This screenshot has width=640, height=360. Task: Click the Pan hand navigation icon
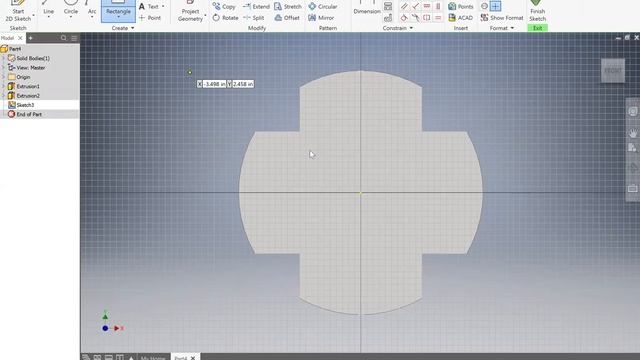[x=633, y=133]
